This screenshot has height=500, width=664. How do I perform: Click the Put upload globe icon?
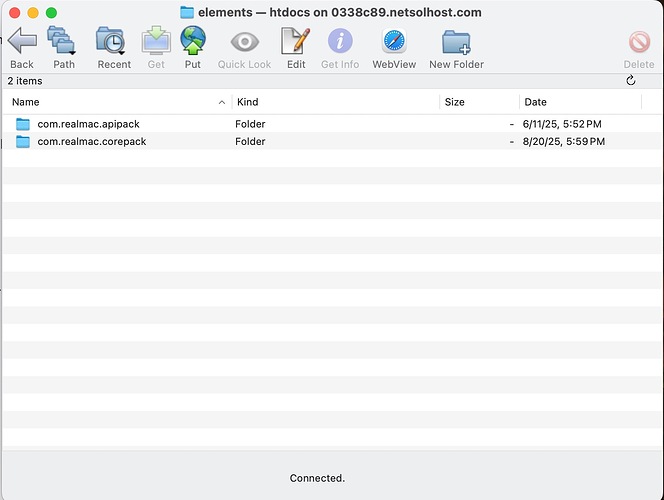(193, 41)
